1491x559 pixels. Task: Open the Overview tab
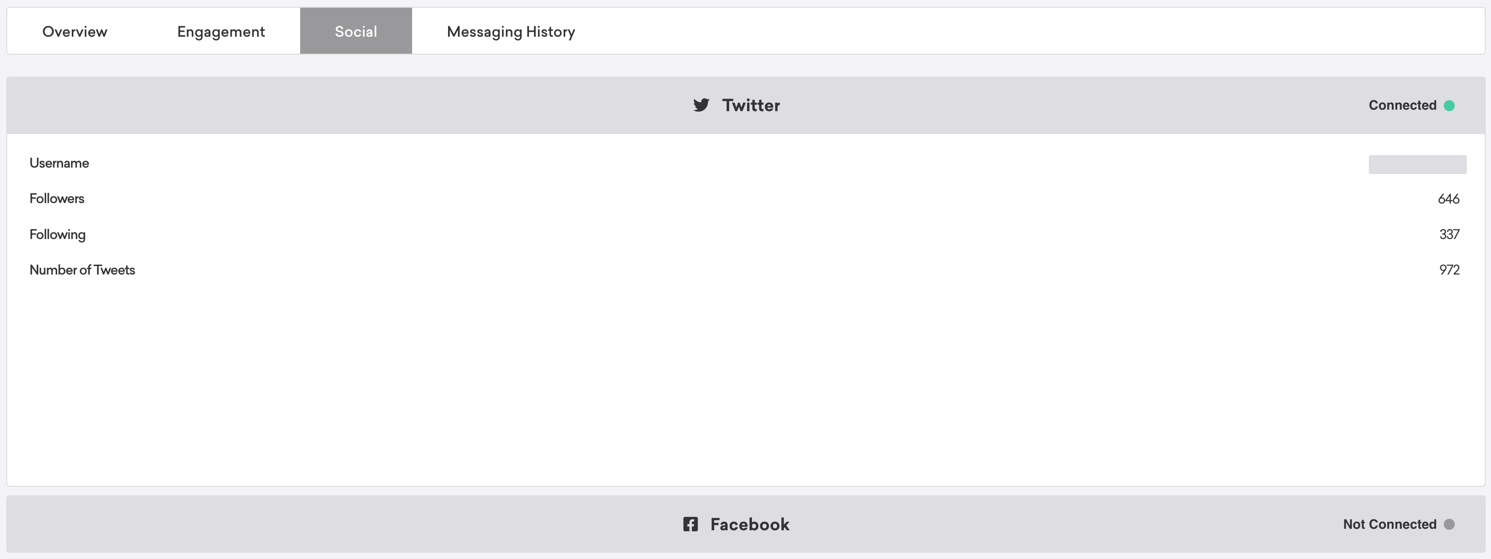75,31
